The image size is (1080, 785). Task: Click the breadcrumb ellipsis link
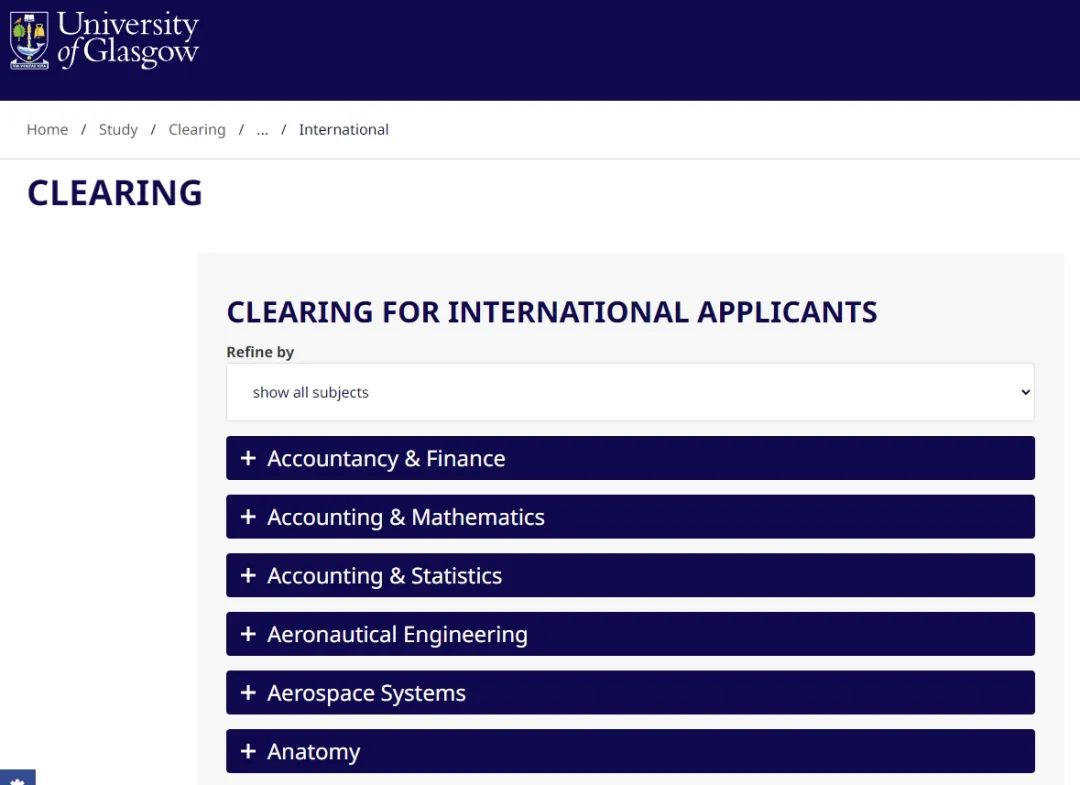[x=262, y=130]
